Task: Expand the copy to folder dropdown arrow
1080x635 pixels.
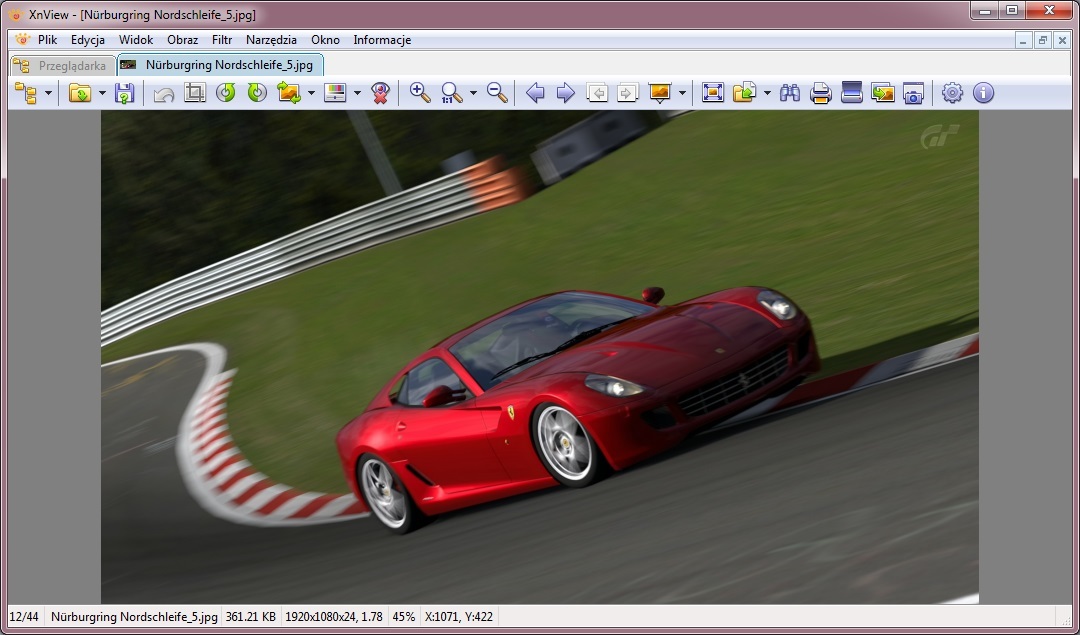Action: coord(767,93)
